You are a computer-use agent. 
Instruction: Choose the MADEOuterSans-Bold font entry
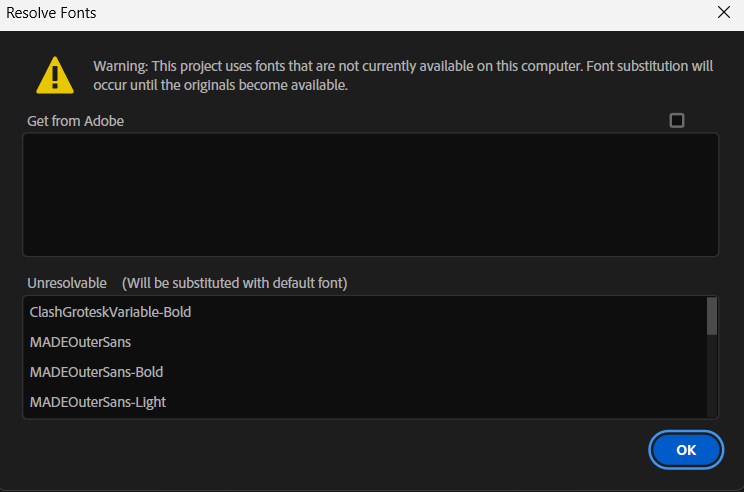click(96, 372)
